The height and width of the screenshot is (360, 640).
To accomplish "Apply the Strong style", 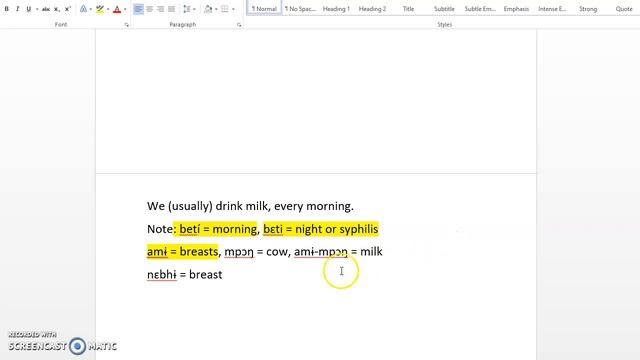I will [x=588, y=9].
